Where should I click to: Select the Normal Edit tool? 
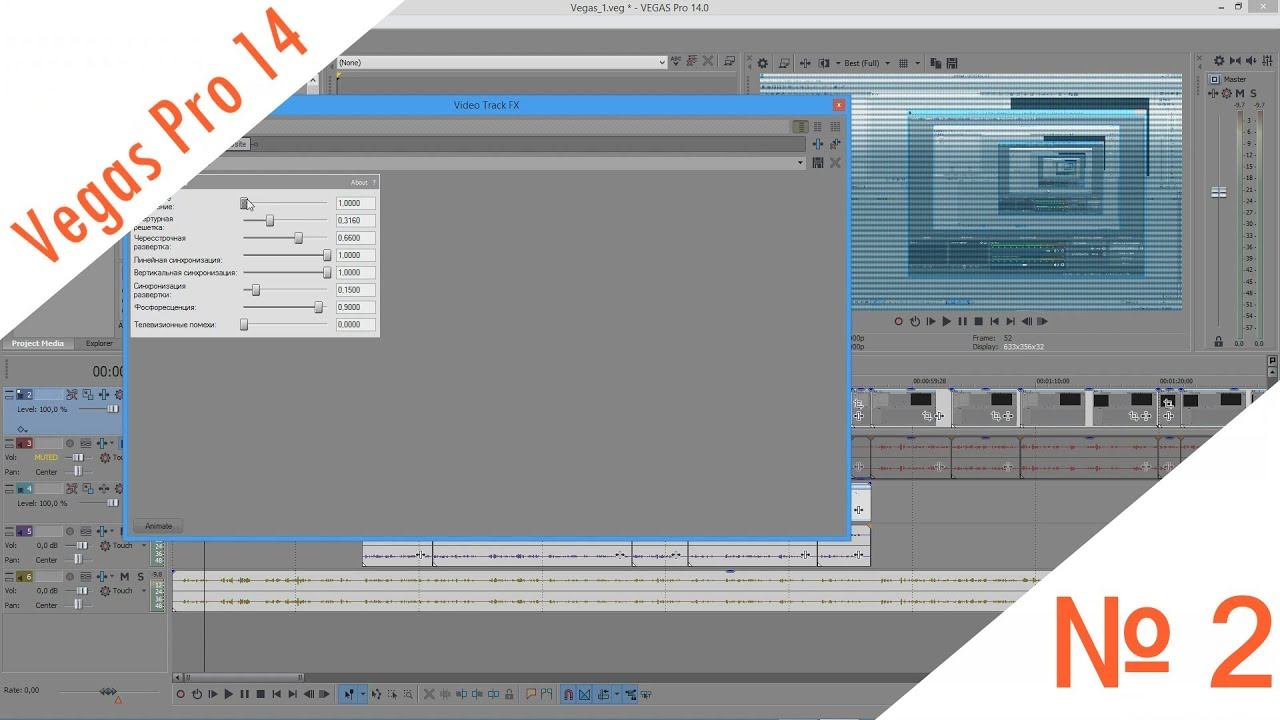tap(349, 694)
